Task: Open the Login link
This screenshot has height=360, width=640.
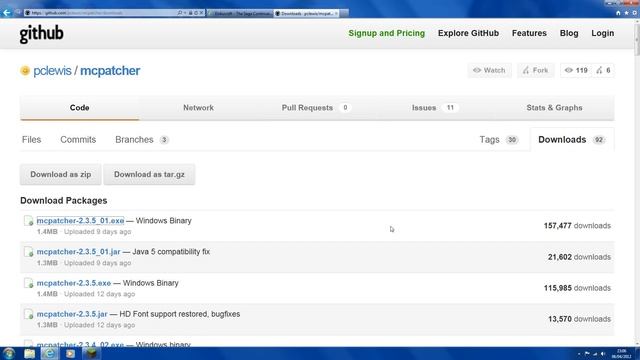Action: (602, 33)
